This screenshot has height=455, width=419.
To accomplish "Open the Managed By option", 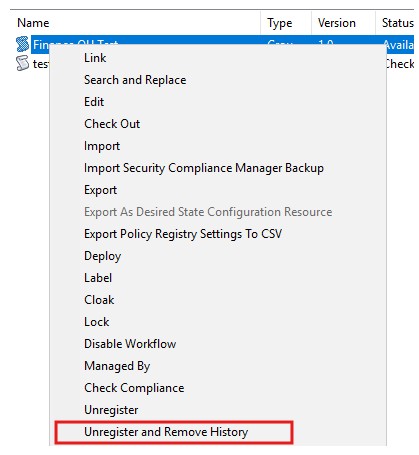I will pos(117,366).
